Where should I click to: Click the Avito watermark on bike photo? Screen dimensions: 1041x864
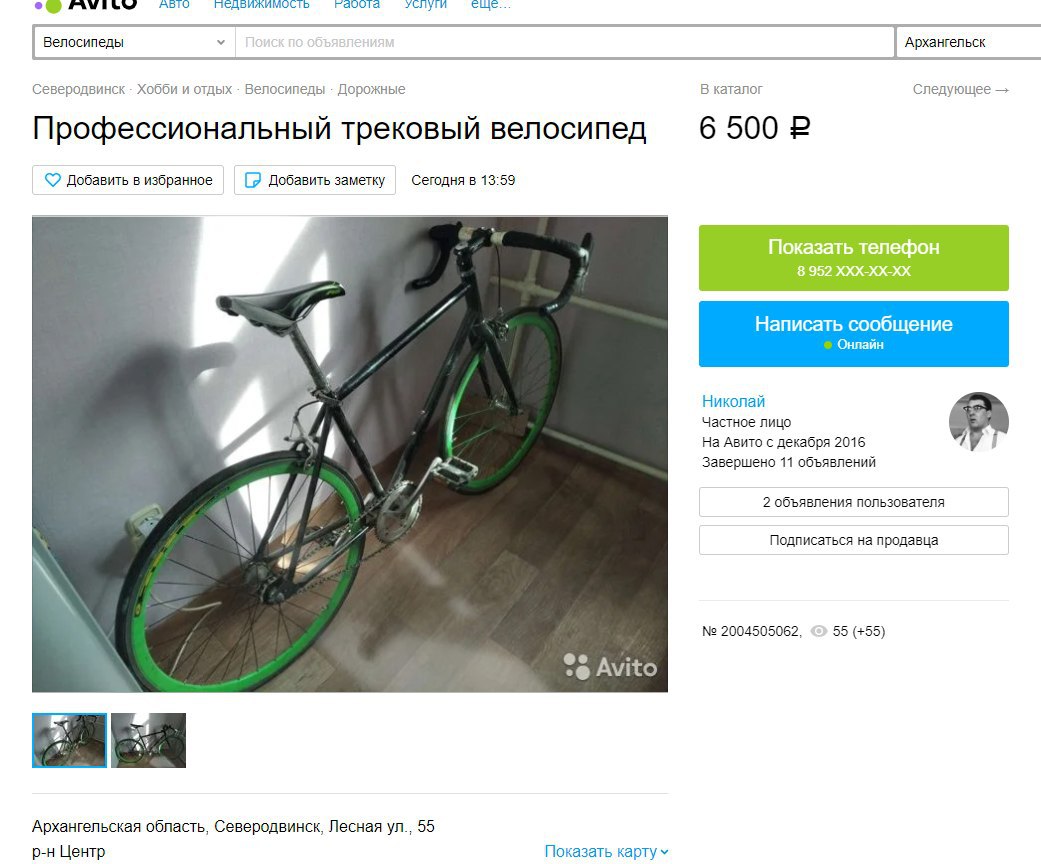click(610, 666)
